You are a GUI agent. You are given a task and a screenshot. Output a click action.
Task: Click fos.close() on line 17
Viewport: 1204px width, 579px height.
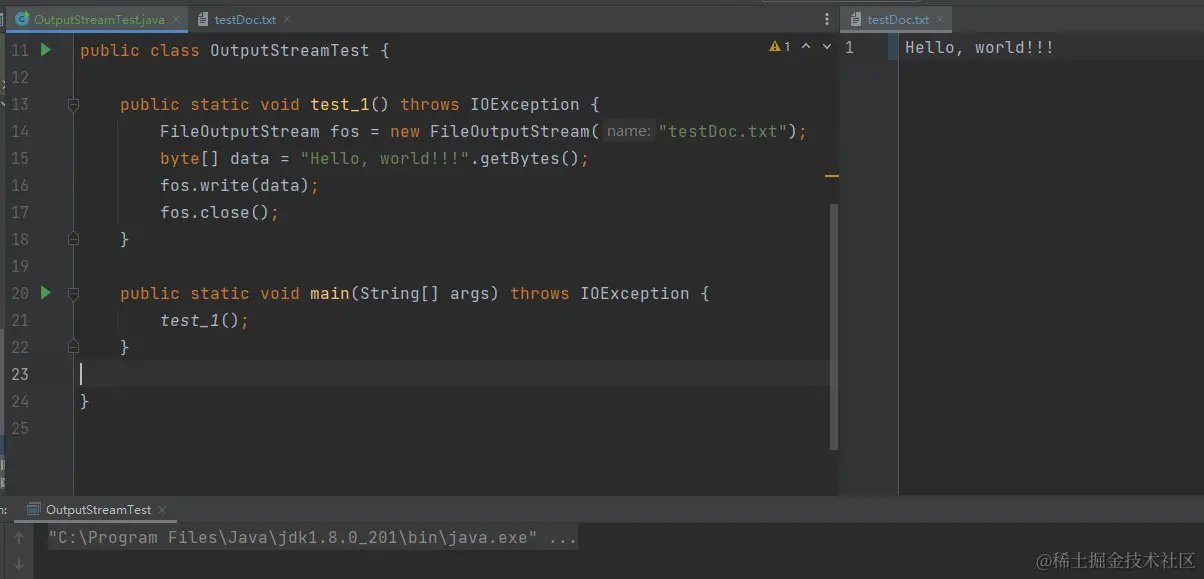point(215,212)
